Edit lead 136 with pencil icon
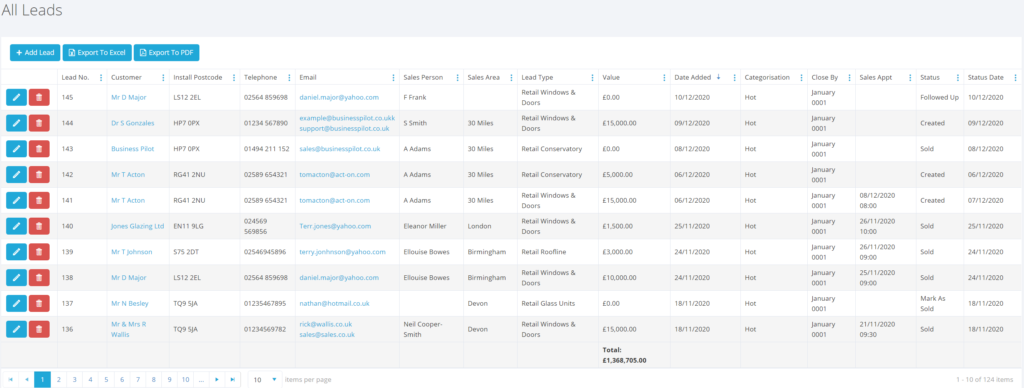This screenshot has height=388, width=1024. (x=16, y=329)
